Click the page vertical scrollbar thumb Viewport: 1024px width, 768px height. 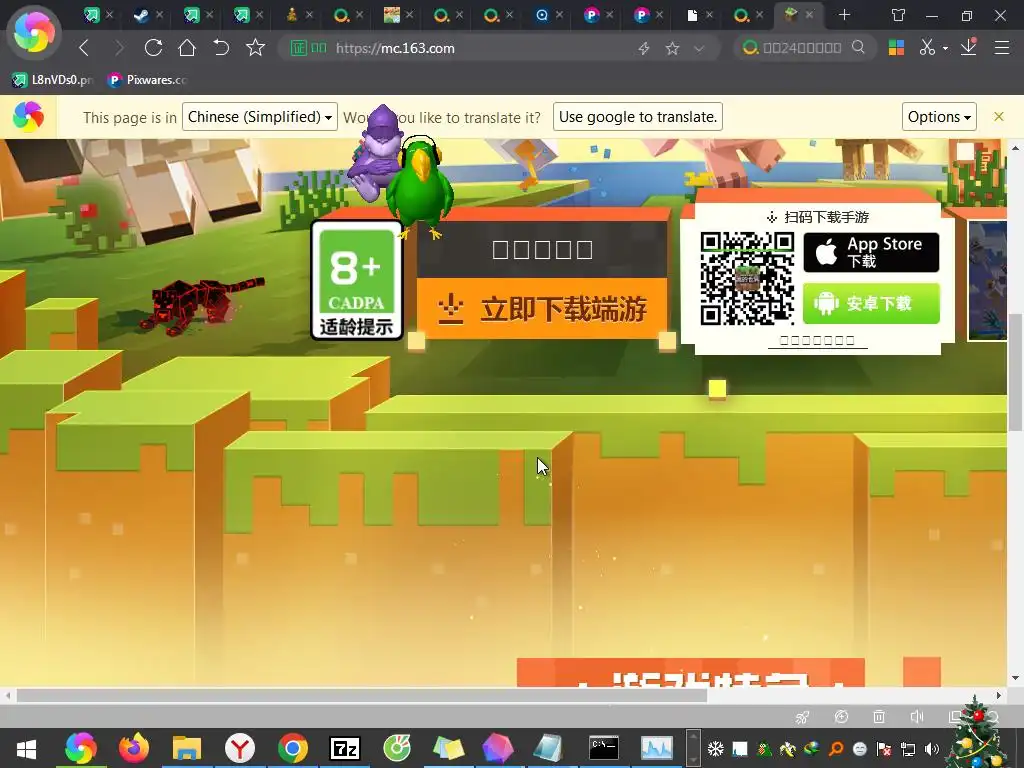(x=1015, y=372)
